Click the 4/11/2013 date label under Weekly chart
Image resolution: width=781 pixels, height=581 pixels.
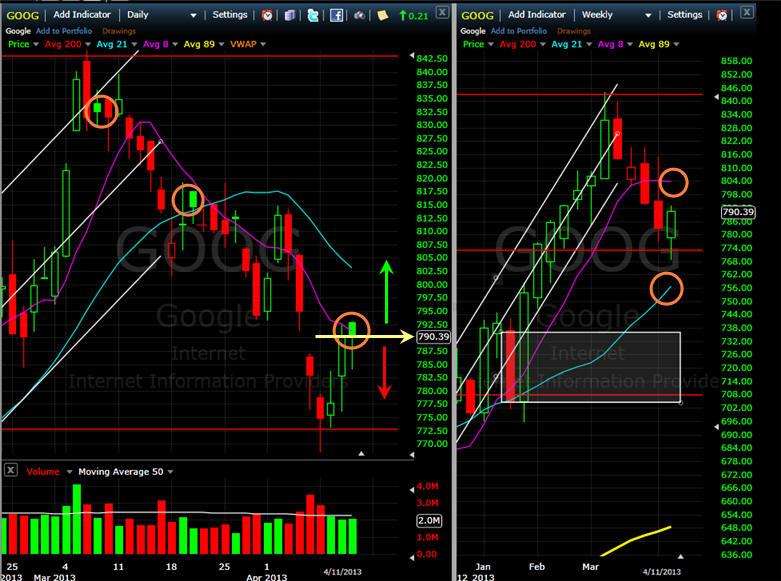point(661,572)
